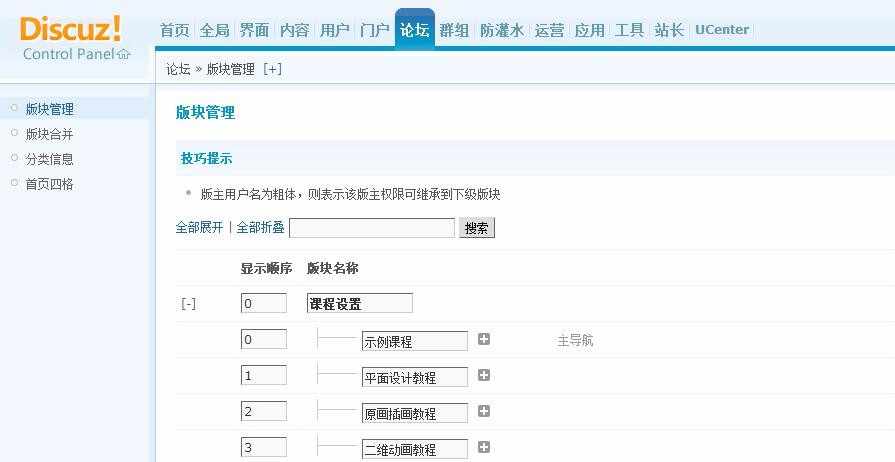
Task: Click the 全部展开 link
Action: (199, 227)
